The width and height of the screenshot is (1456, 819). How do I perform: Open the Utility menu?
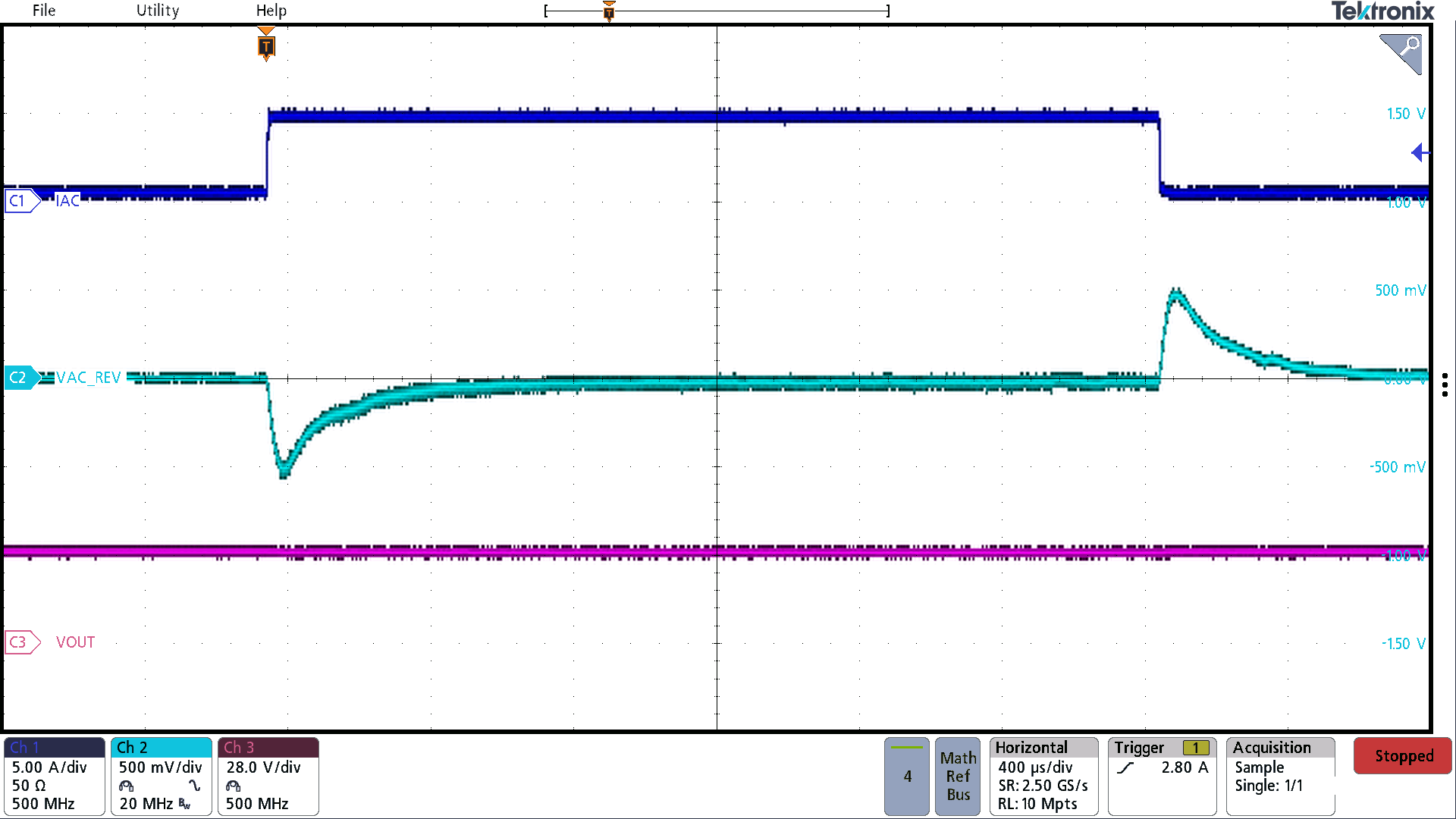[x=157, y=11]
